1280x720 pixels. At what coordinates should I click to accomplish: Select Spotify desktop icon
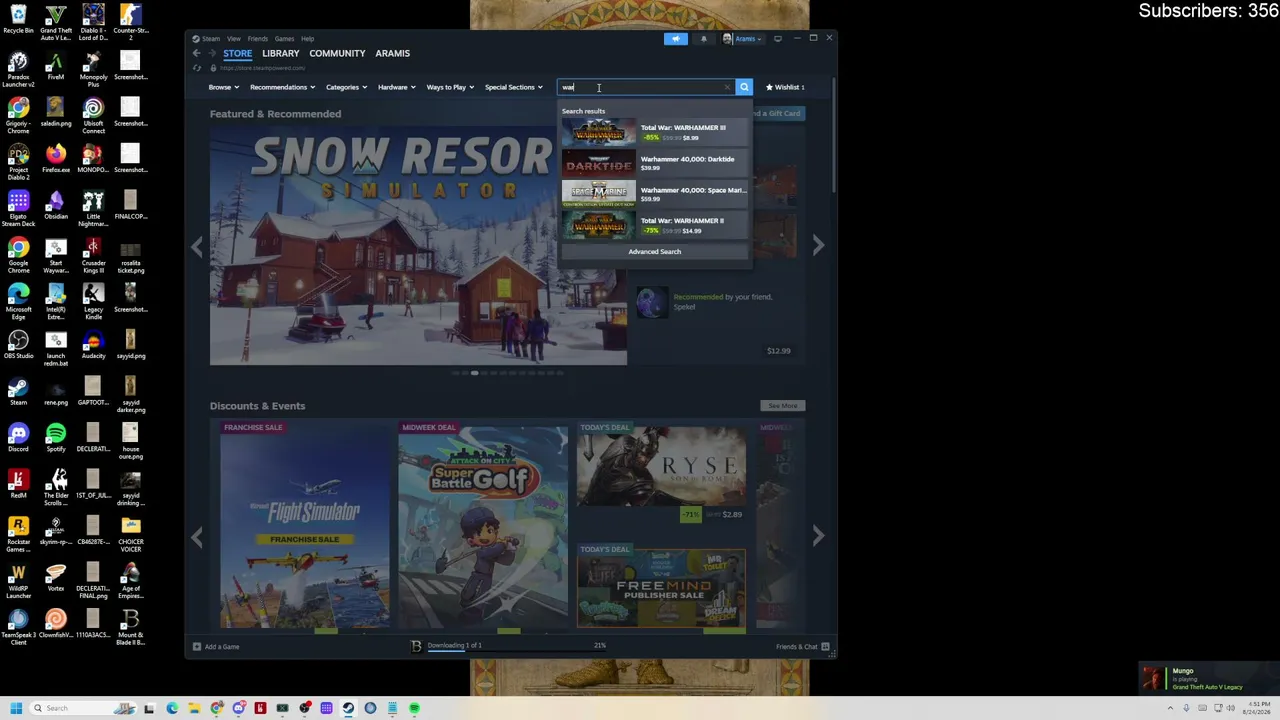56,438
